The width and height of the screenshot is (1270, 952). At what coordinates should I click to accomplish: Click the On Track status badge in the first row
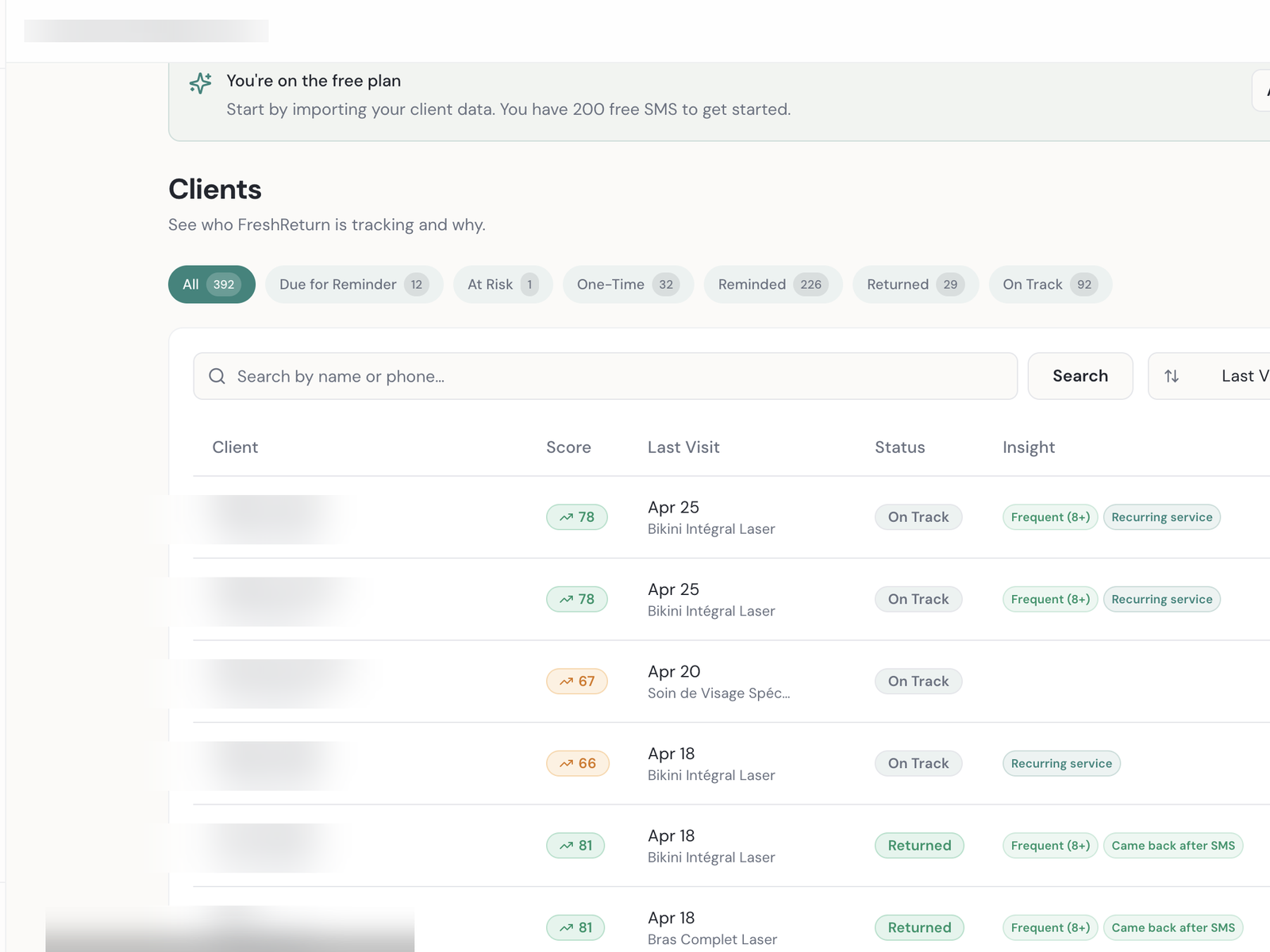[918, 516]
